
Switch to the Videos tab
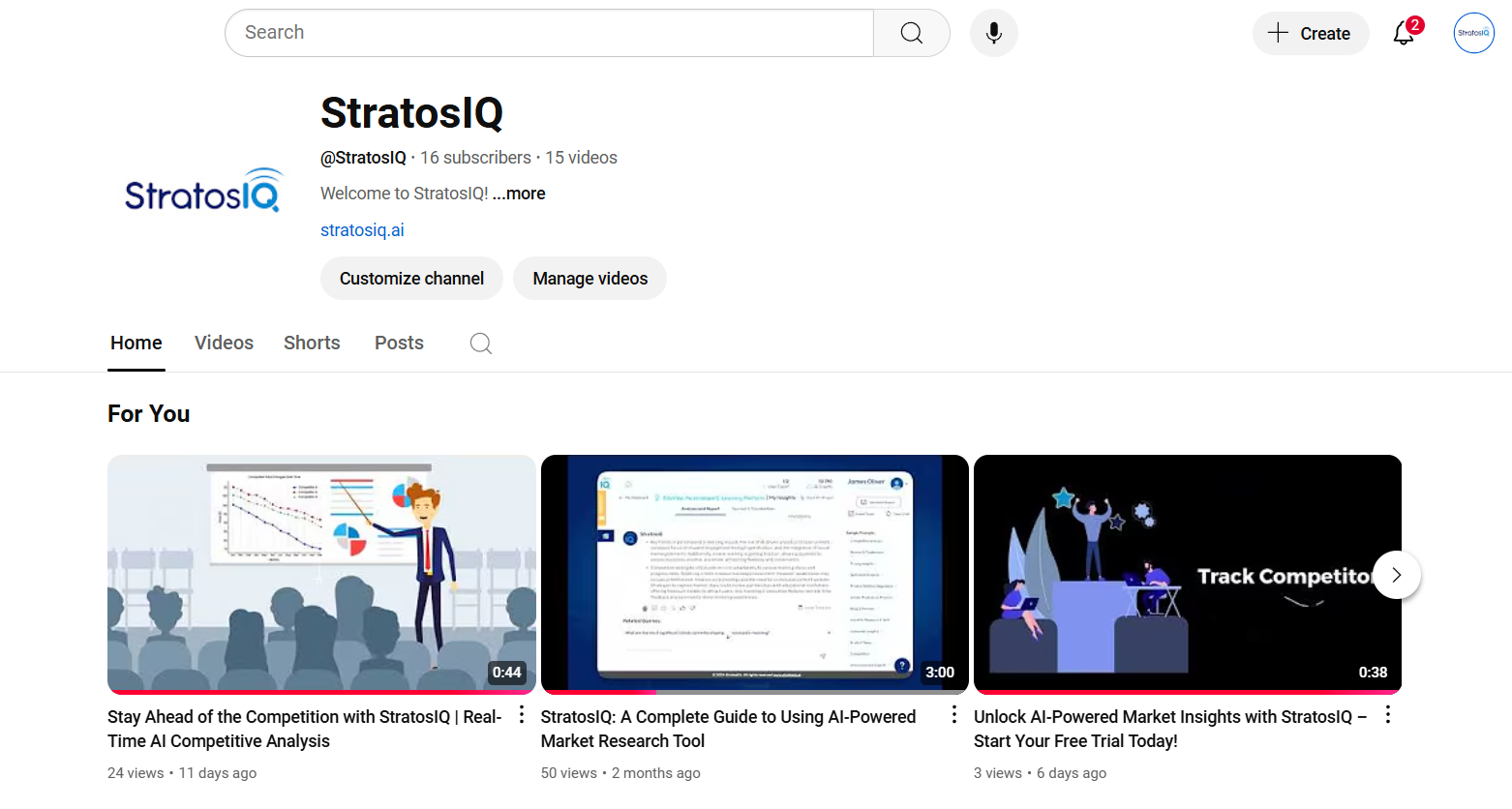tap(224, 343)
